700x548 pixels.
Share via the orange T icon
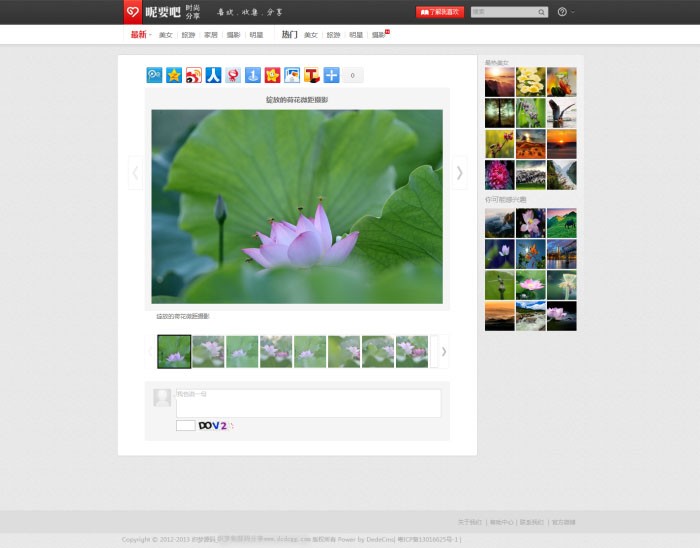click(312, 75)
